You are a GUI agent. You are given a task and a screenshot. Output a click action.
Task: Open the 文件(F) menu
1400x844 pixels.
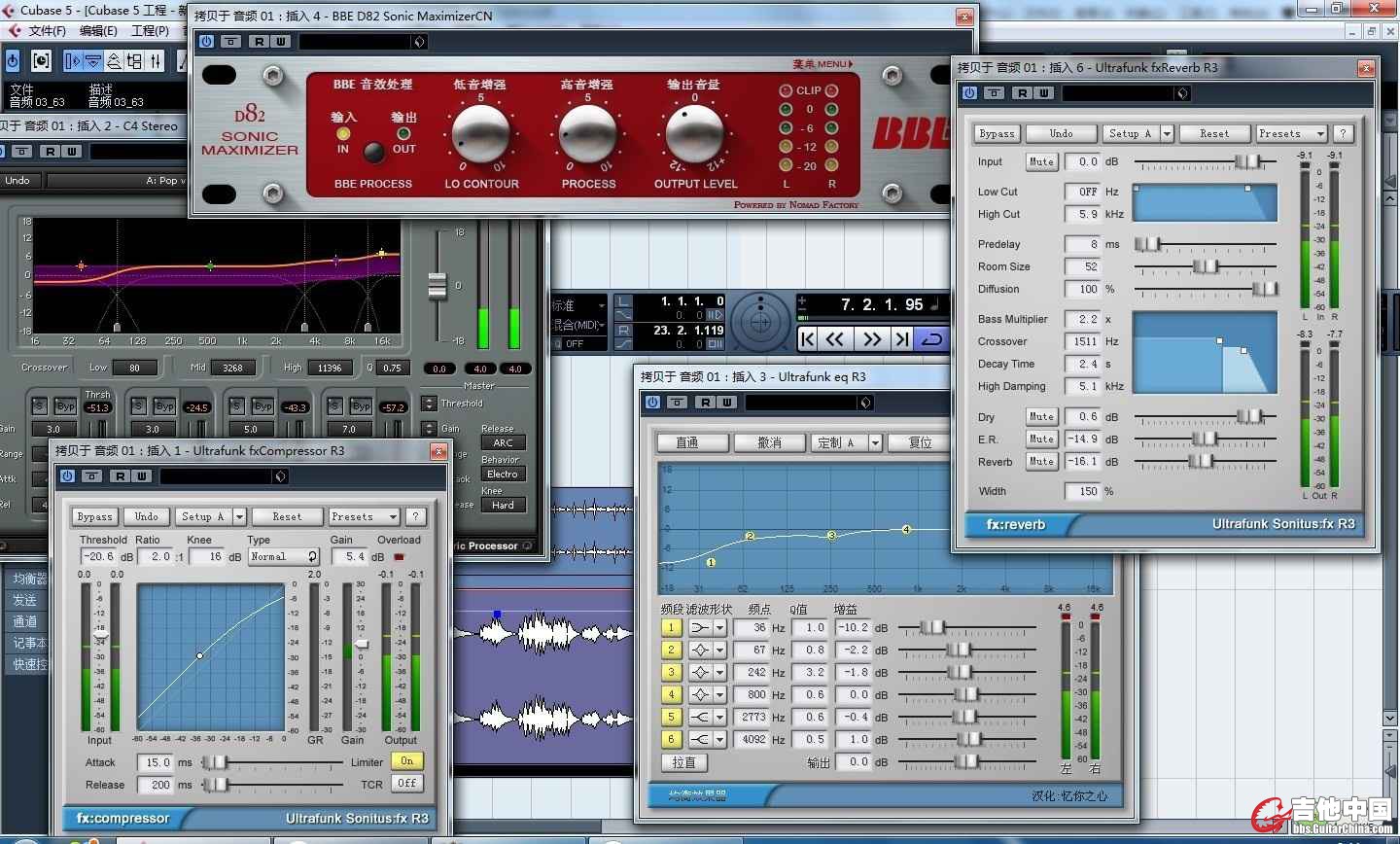[46, 30]
